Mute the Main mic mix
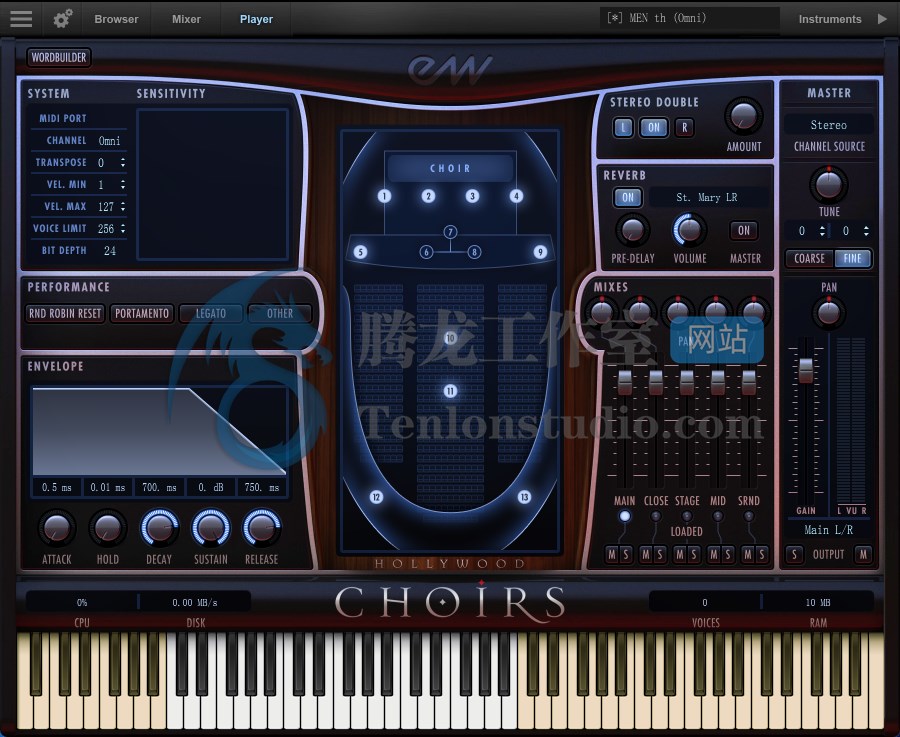This screenshot has height=737, width=900. pyautogui.click(x=612, y=554)
